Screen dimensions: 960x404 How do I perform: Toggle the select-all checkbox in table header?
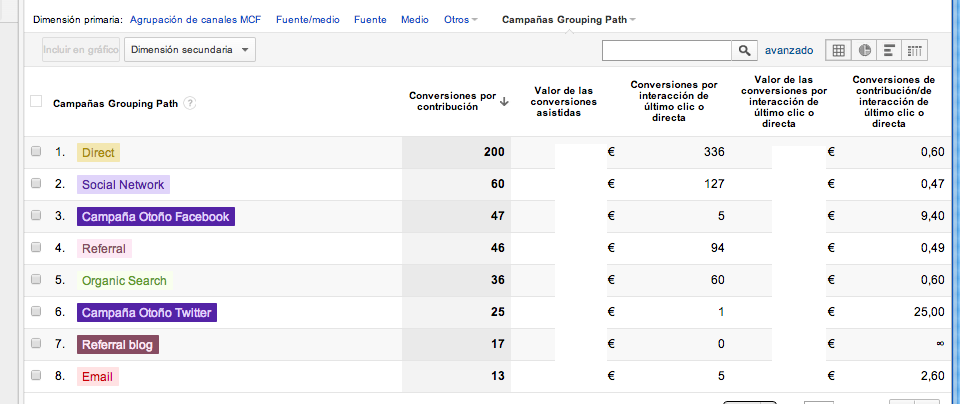coord(36,101)
